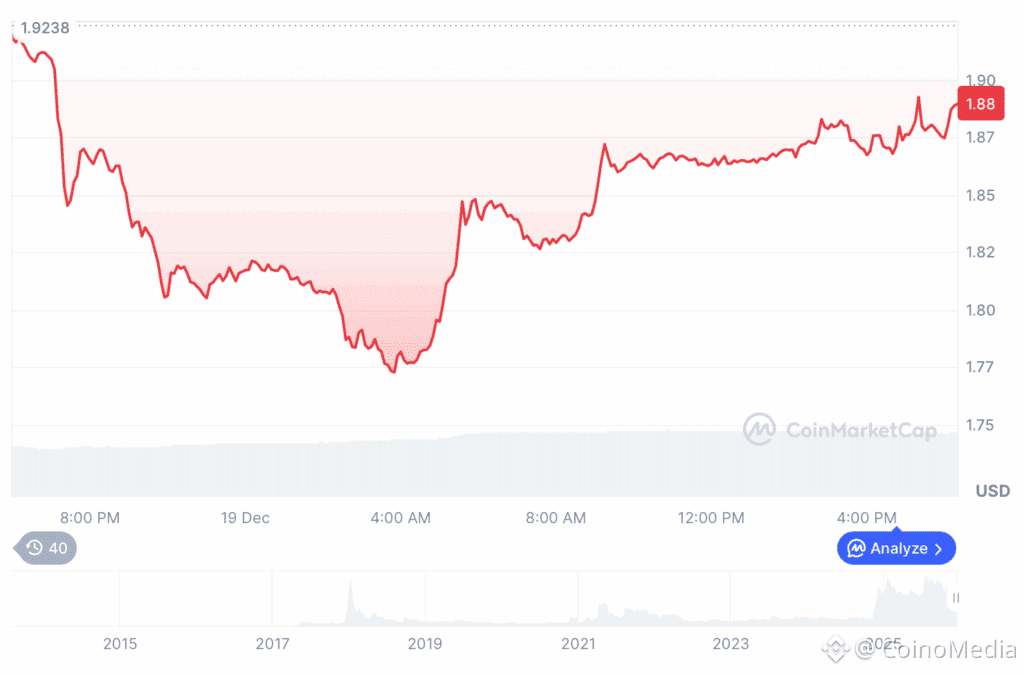Select 2021 on the overview timeline
This screenshot has width=1024, height=674.
(x=578, y=644)
